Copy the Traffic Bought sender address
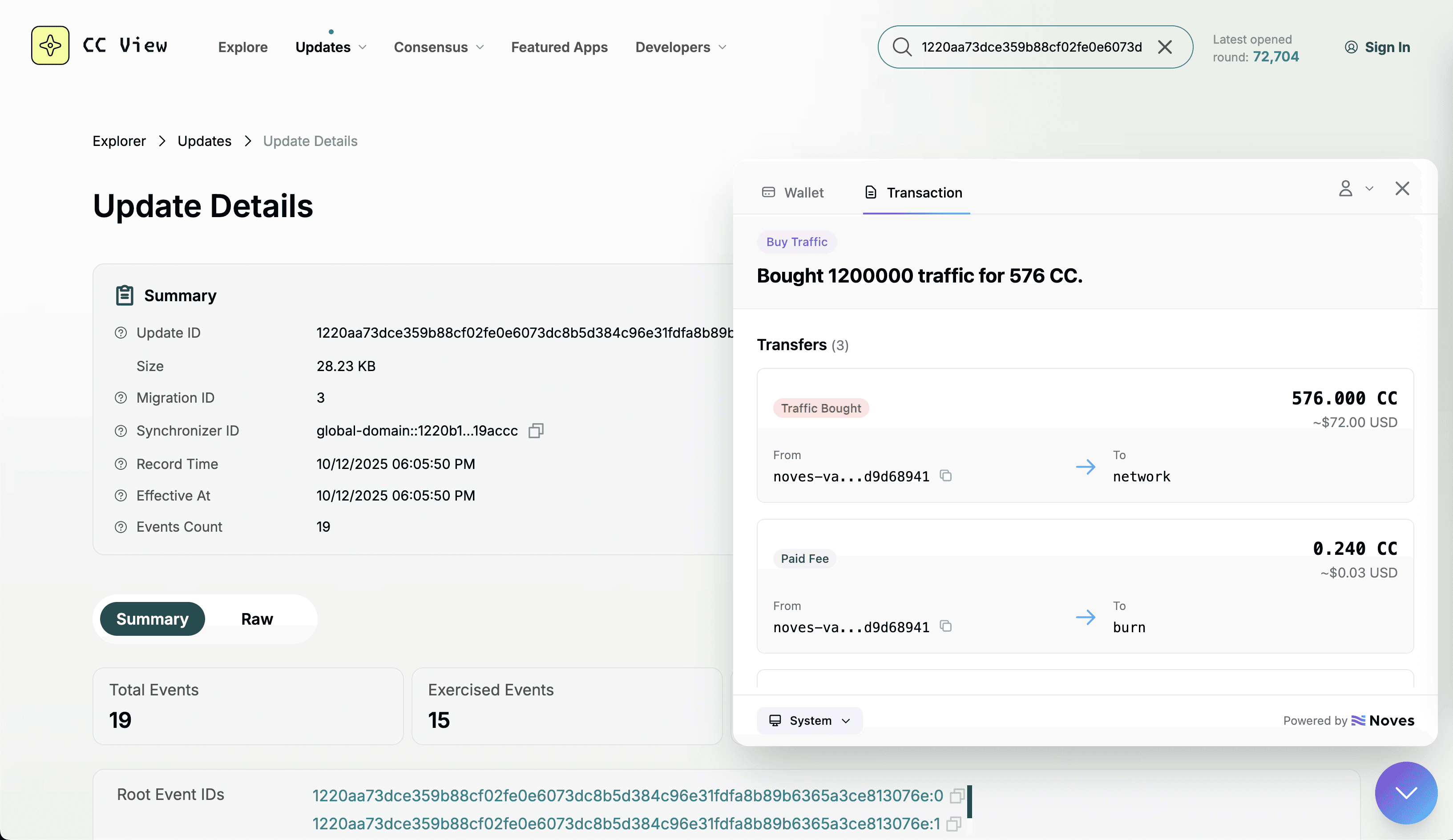This screenshot has width=1453, height=840. [945, 476]
